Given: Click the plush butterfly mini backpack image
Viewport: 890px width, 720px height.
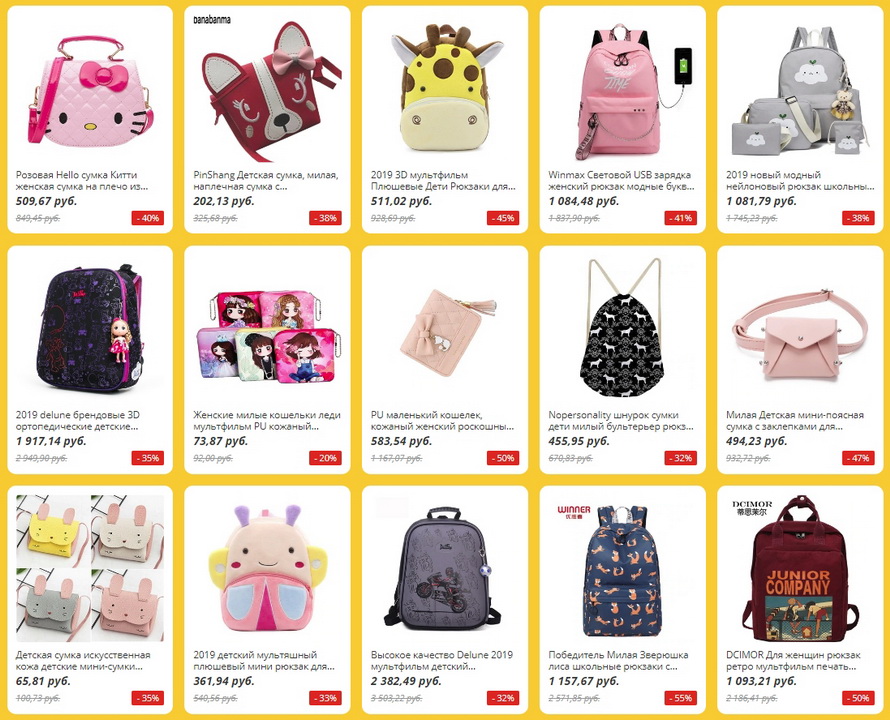Looking at the screenshot, I should coord(267,569).
